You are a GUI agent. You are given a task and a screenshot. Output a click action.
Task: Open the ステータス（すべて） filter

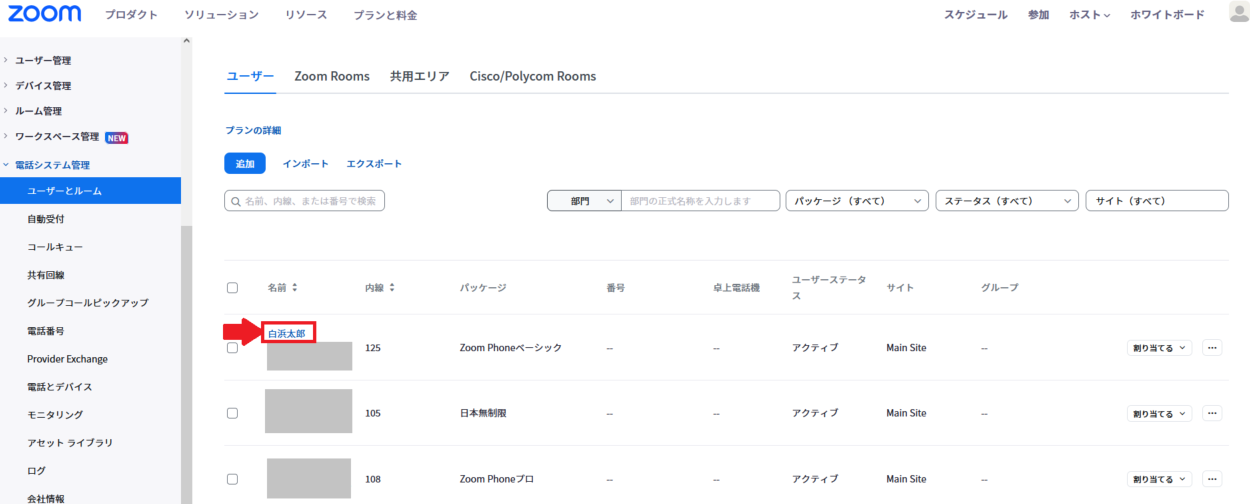[1007, 201]
